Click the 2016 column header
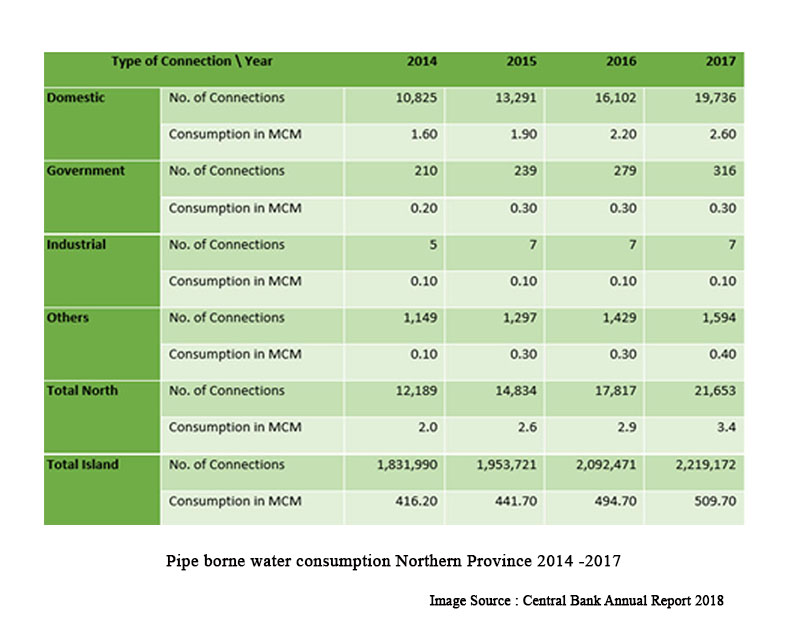The width and height of the screenshot is (787, 617). point(621,61)
